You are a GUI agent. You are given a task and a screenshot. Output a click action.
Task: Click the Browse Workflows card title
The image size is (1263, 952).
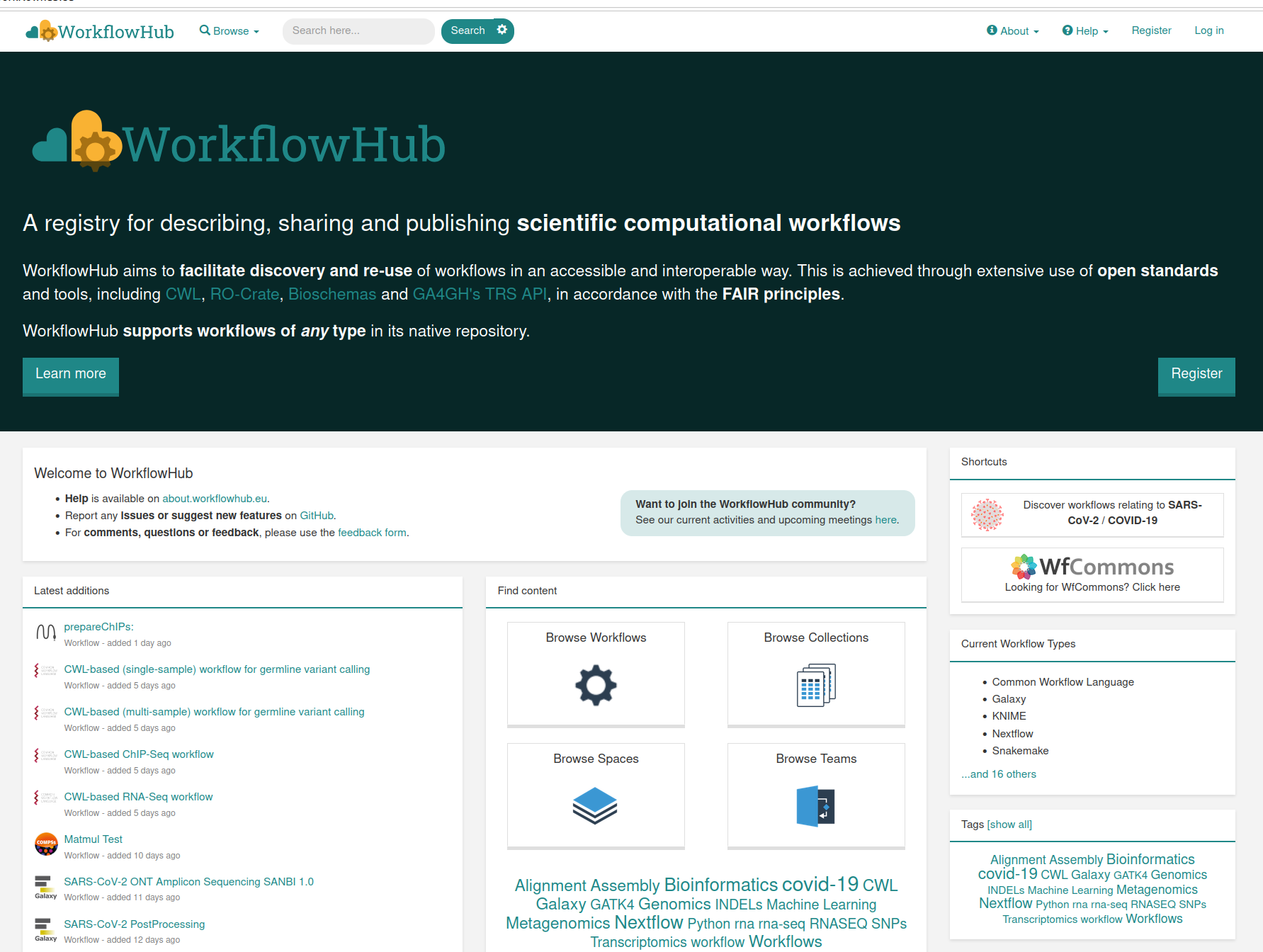tap(596, 637)
